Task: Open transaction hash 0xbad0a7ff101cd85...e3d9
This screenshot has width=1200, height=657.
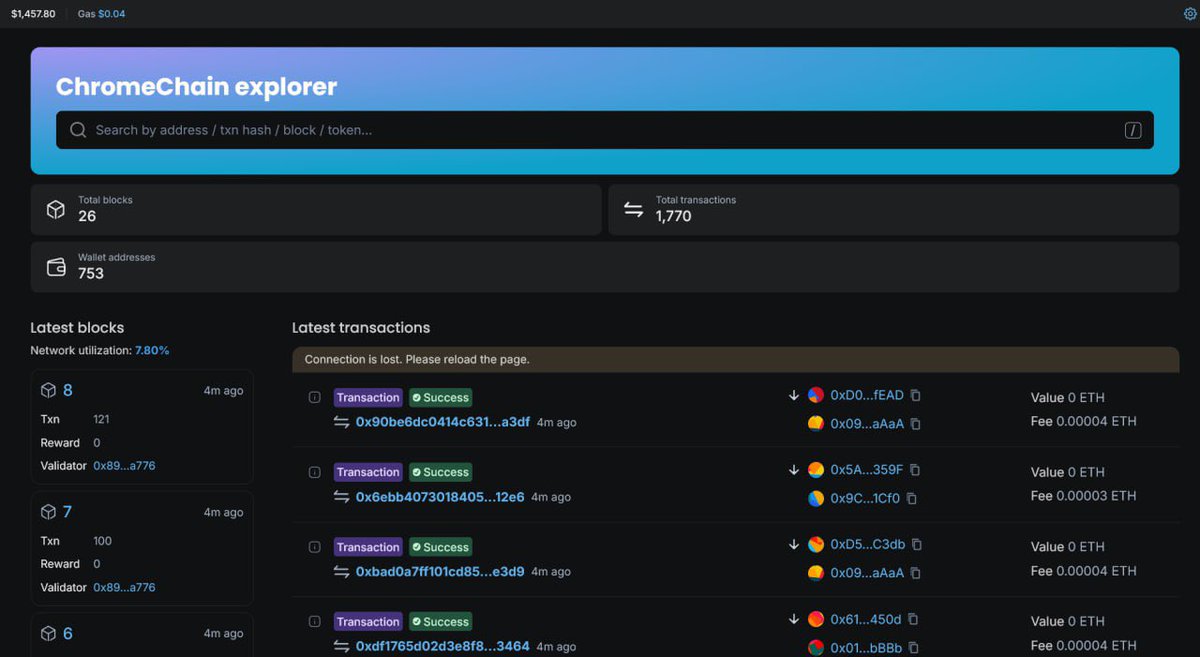Action: tap(440, 572)
